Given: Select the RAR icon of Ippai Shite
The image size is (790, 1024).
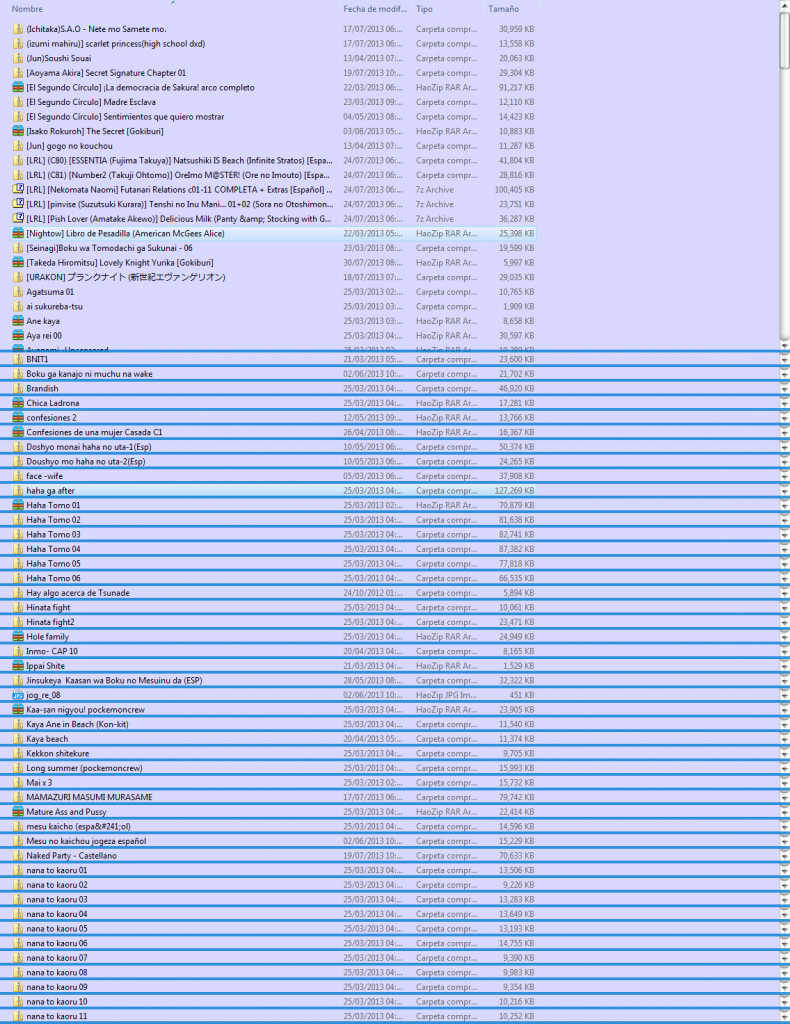Looking at the screenshot, I should [x=18, y=665].
